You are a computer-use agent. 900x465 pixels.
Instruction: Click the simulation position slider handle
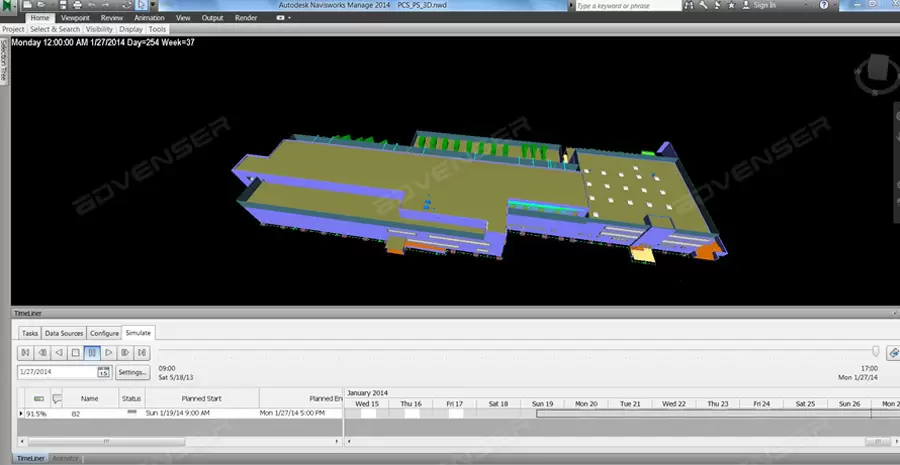point(875,351)
